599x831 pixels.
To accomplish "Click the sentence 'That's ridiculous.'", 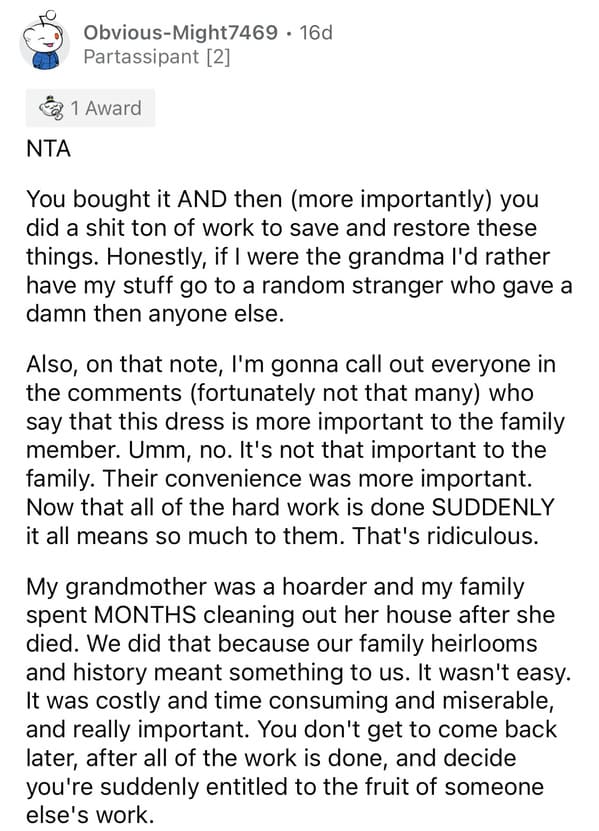I will (x=445, y=536).
